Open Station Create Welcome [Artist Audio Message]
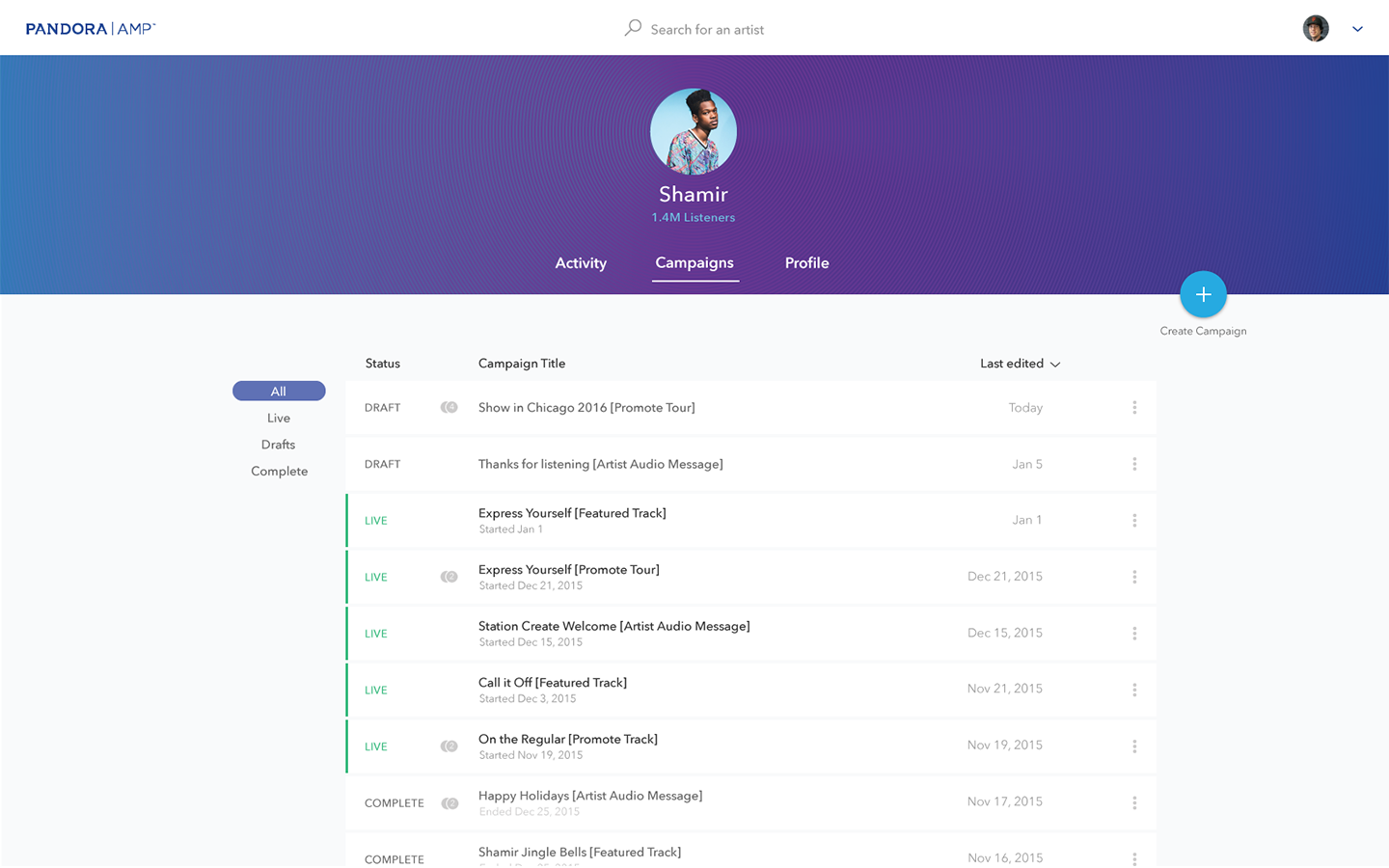 tap(613, 626)
